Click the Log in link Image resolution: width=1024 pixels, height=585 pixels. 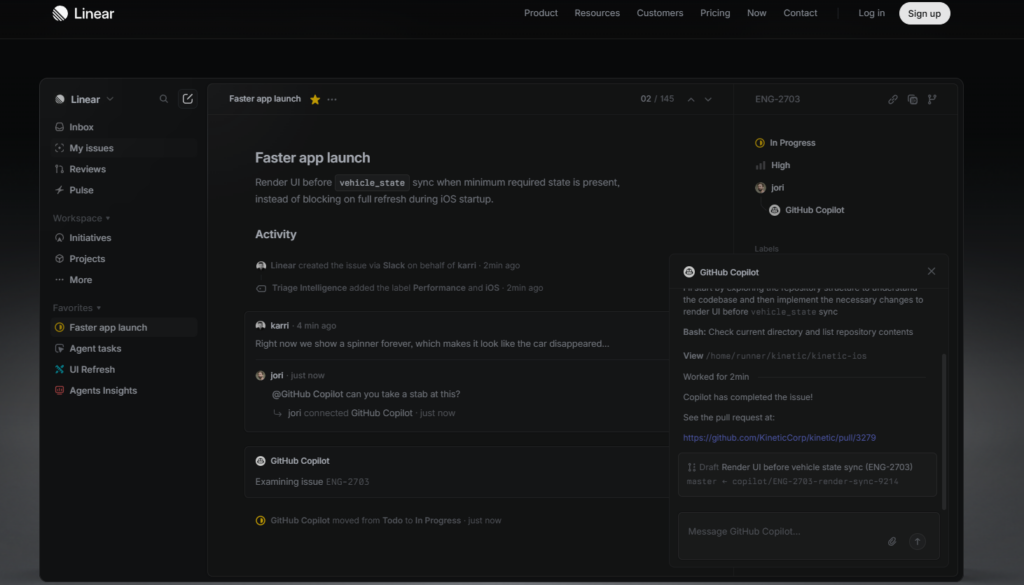(871, 13)
